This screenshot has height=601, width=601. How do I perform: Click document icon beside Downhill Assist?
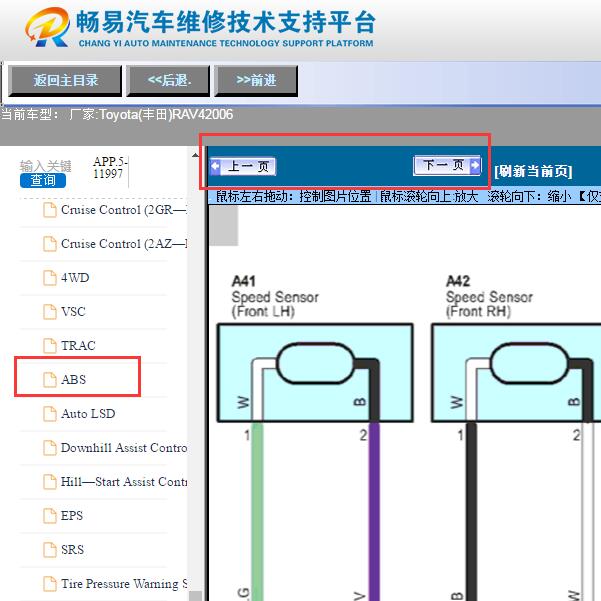tap(50, 448)
